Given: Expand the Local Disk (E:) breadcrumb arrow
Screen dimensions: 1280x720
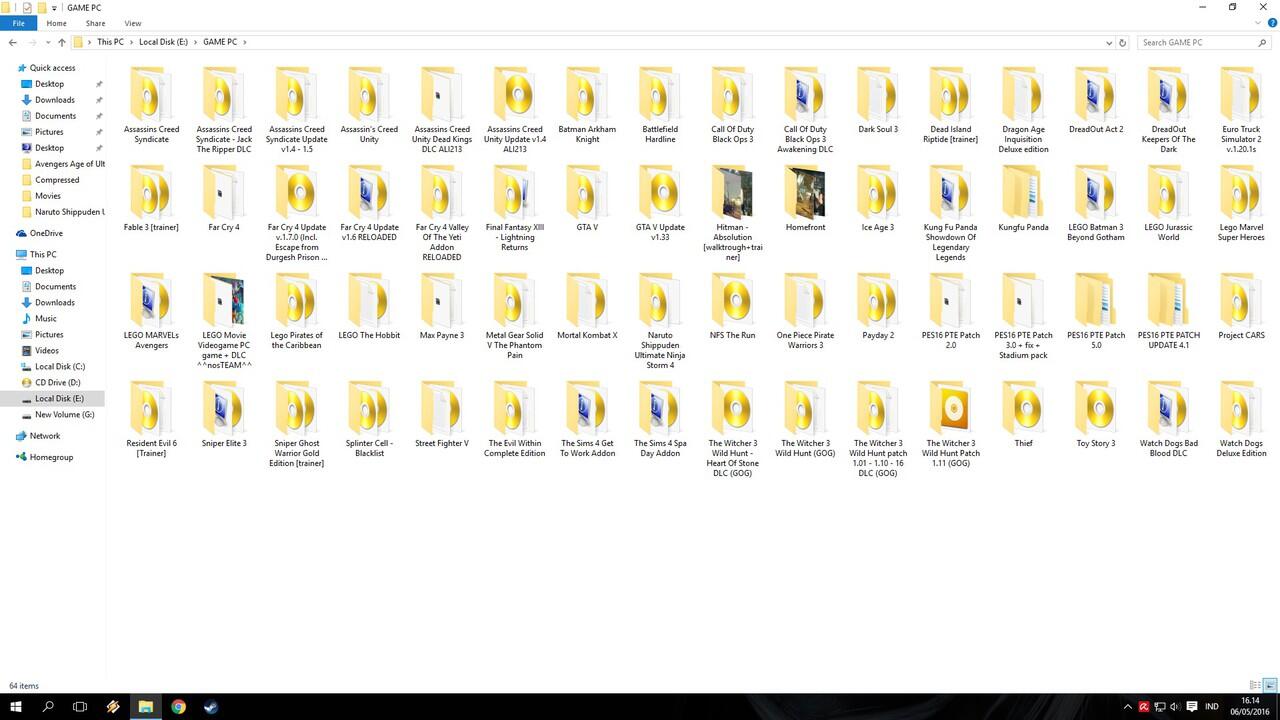Looking at the screenshot, I should tap(195, 42).
